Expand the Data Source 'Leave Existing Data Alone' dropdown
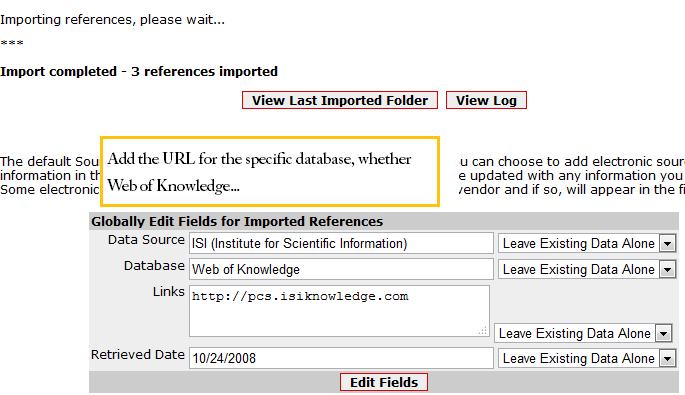The width and height of the screenshot is (685, 395). pos(587,243)
